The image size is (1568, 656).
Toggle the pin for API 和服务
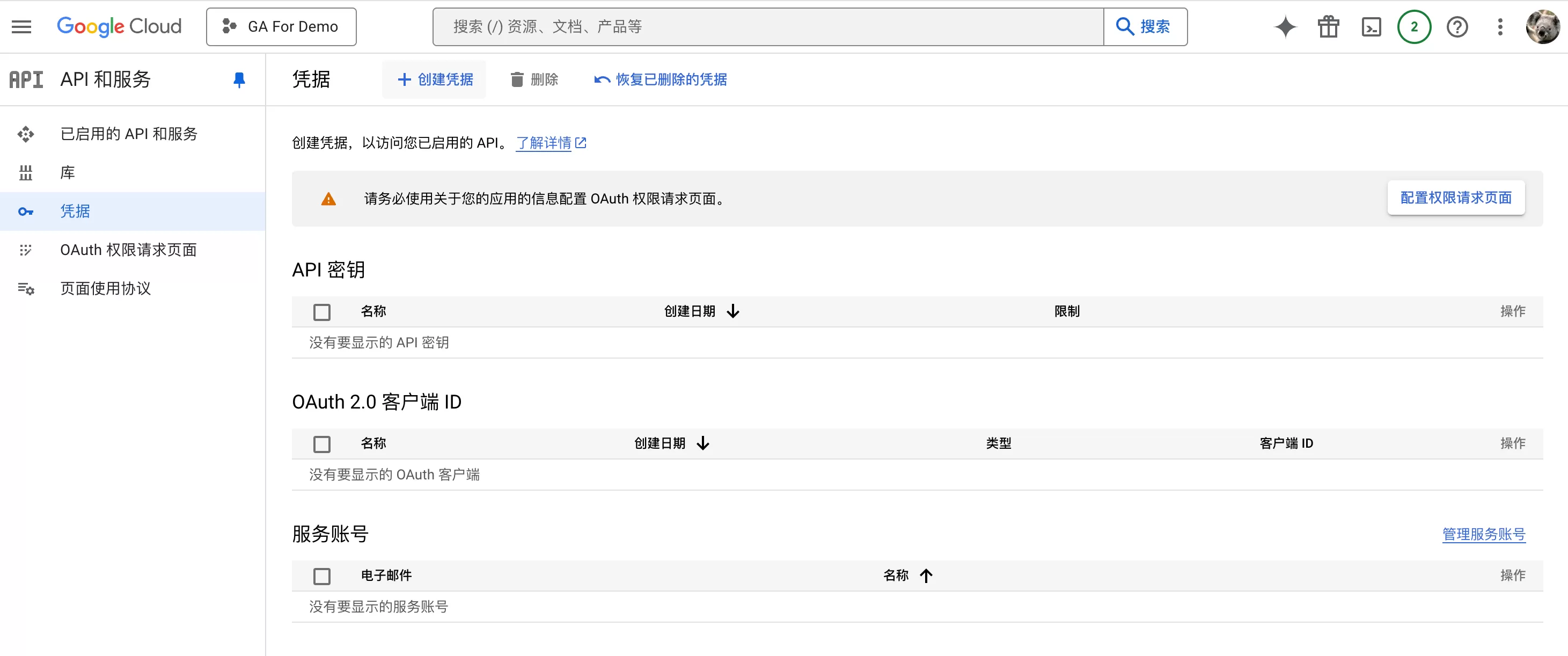pyautogui.click(x=239, y=80)
